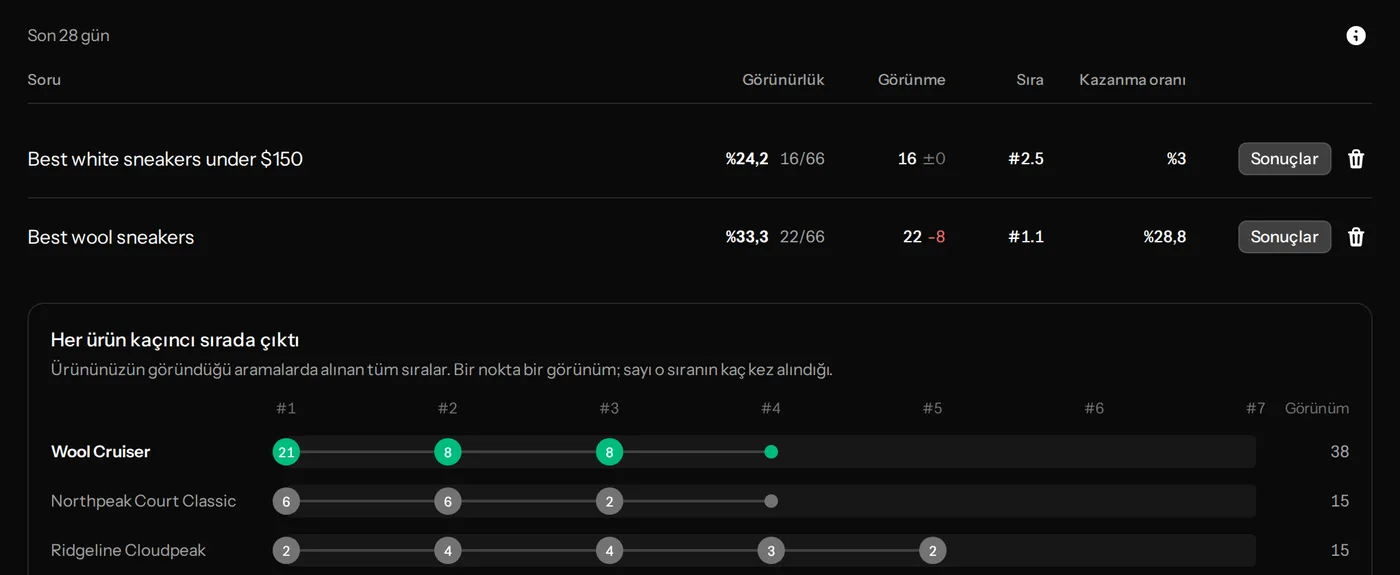Image resolution: width=1400 pixels, height=575 pixels.
Task: Open Sonuçlar for Best white sneakers under $150
Action: point(1284,159)
